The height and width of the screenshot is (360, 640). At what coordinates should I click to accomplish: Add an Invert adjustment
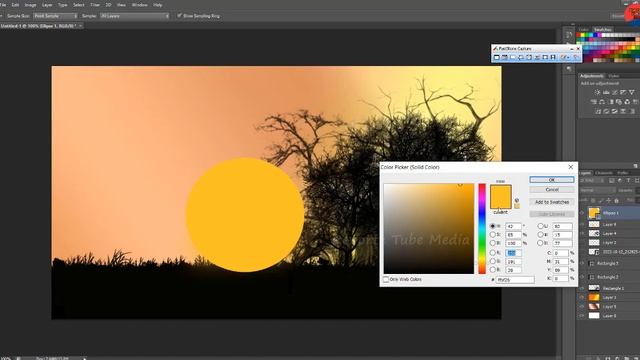click(598, 111)
